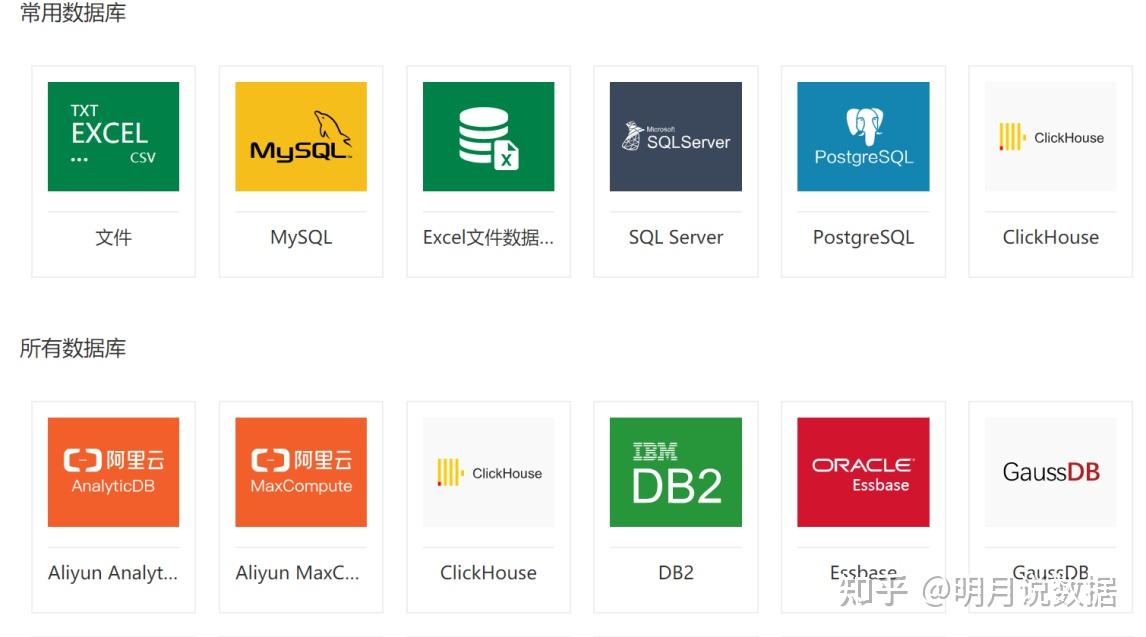This screenshot has height=637, width=1146.
Task: Click the 文件 TXT EXCEL CSV icon
Action: click(x=113, y=136)
